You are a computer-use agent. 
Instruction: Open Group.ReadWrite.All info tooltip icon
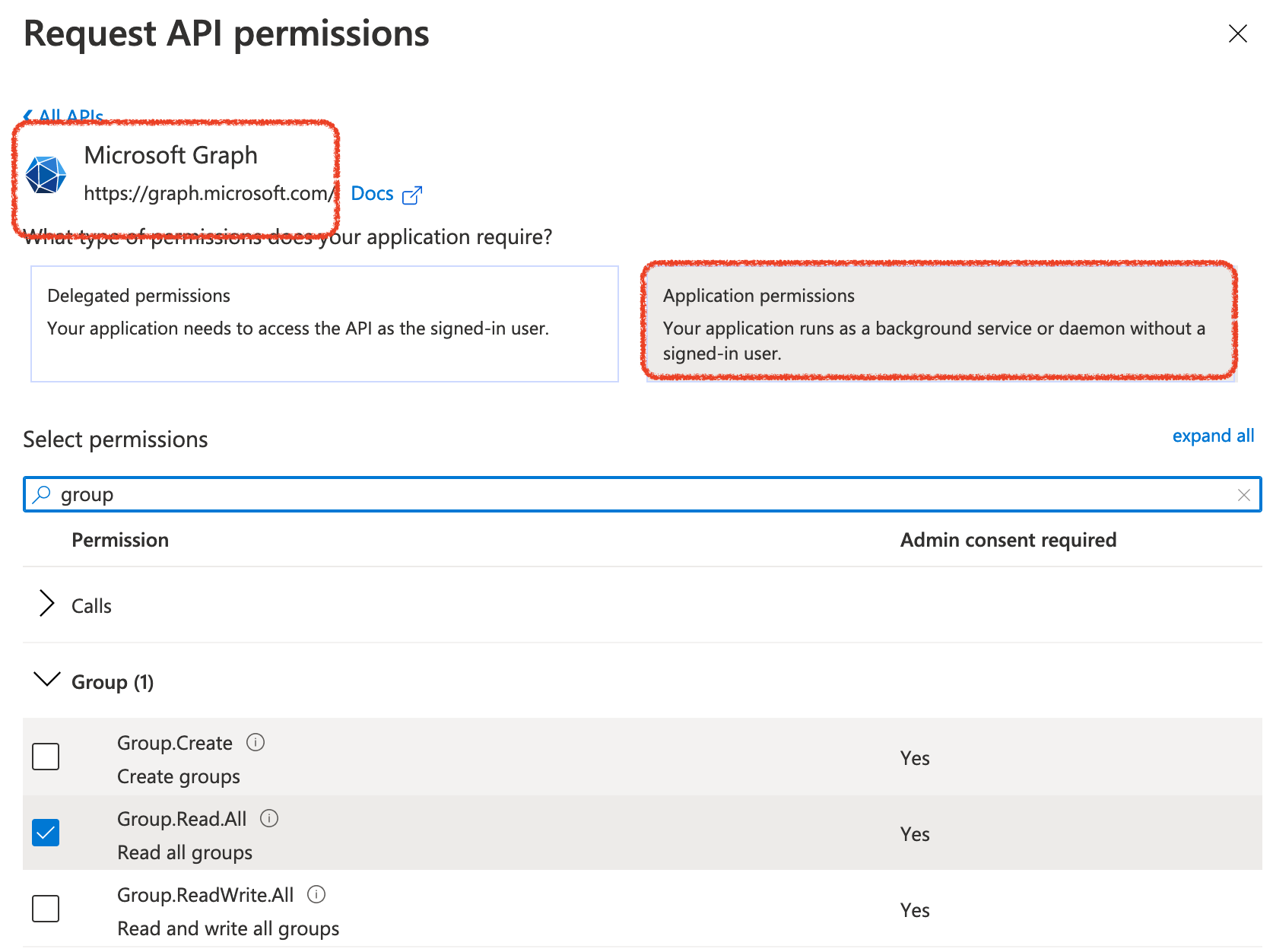(x=316, y=894)
